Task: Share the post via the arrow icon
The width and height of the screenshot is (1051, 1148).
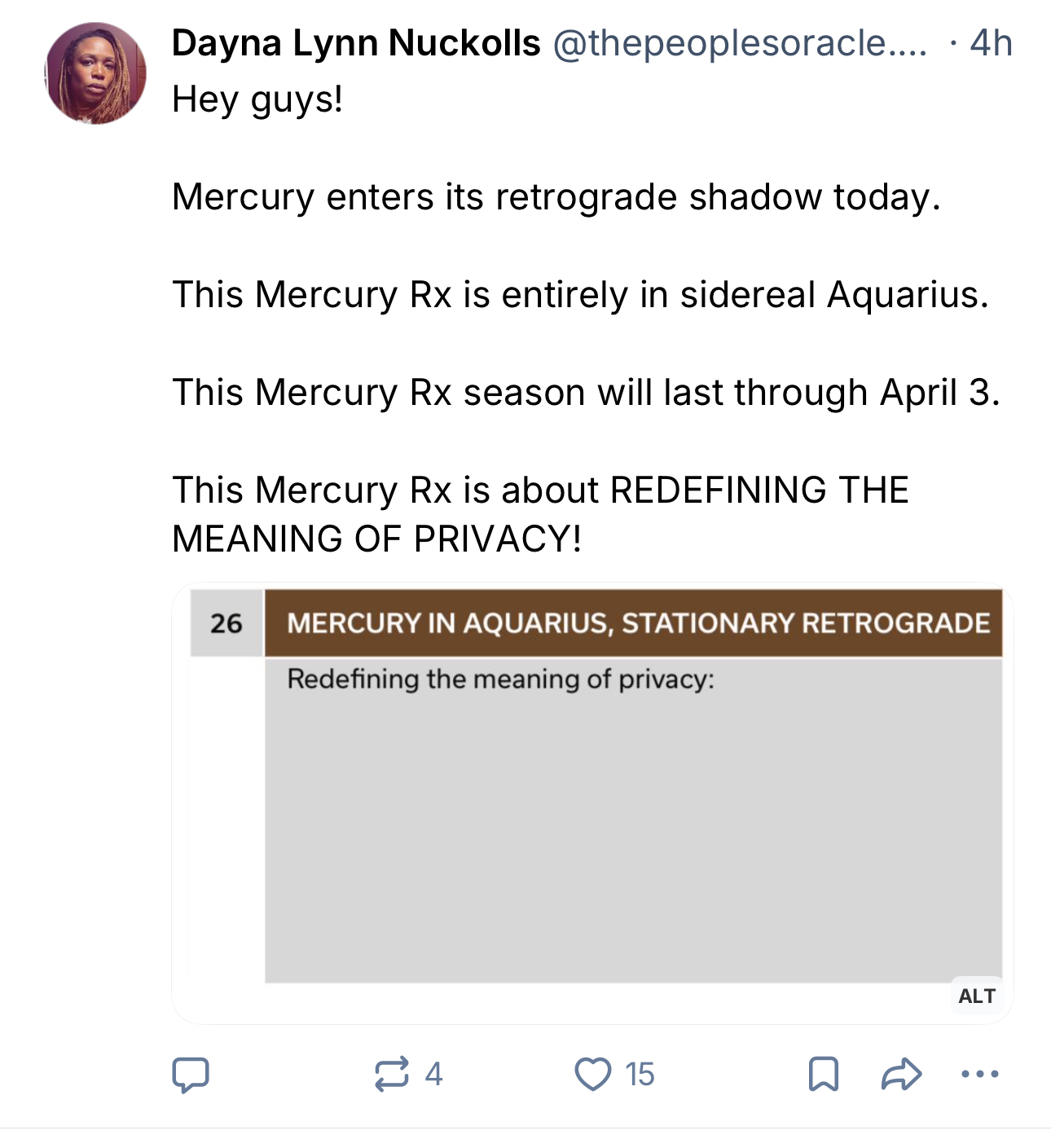Action: pos(901,1074)
